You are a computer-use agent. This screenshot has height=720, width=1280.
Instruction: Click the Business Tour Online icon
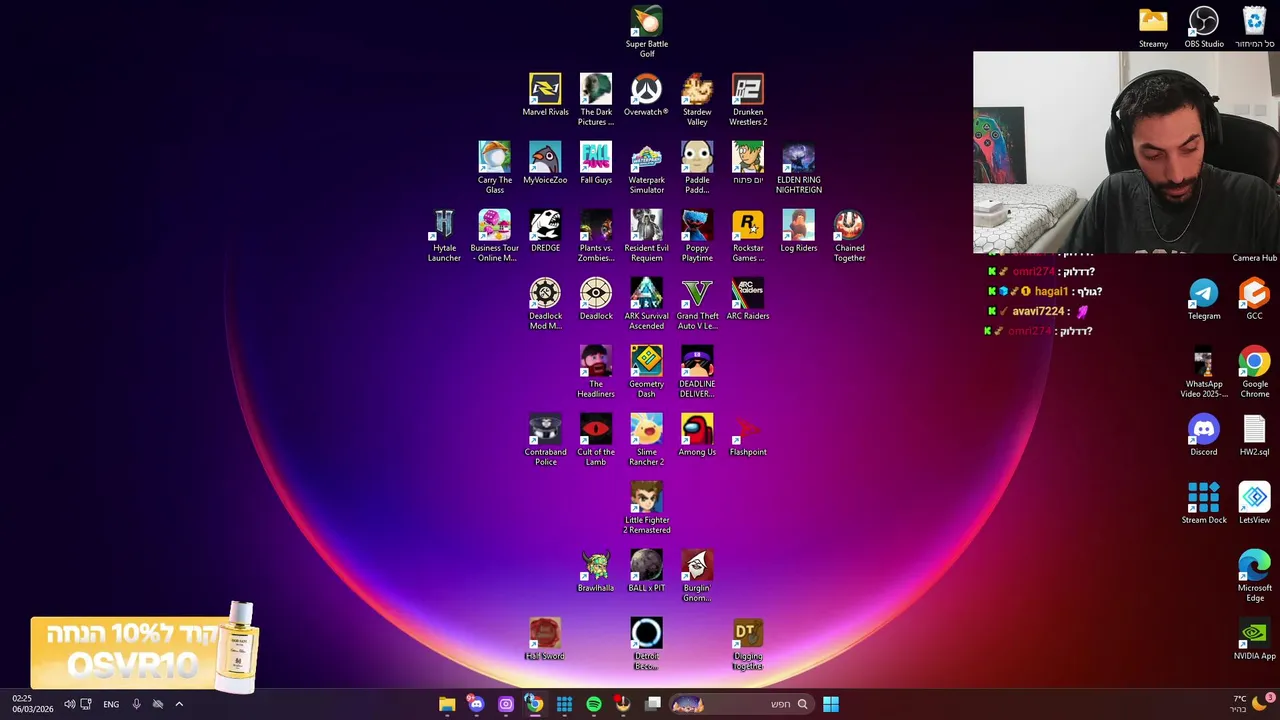[x=495, y=236]
